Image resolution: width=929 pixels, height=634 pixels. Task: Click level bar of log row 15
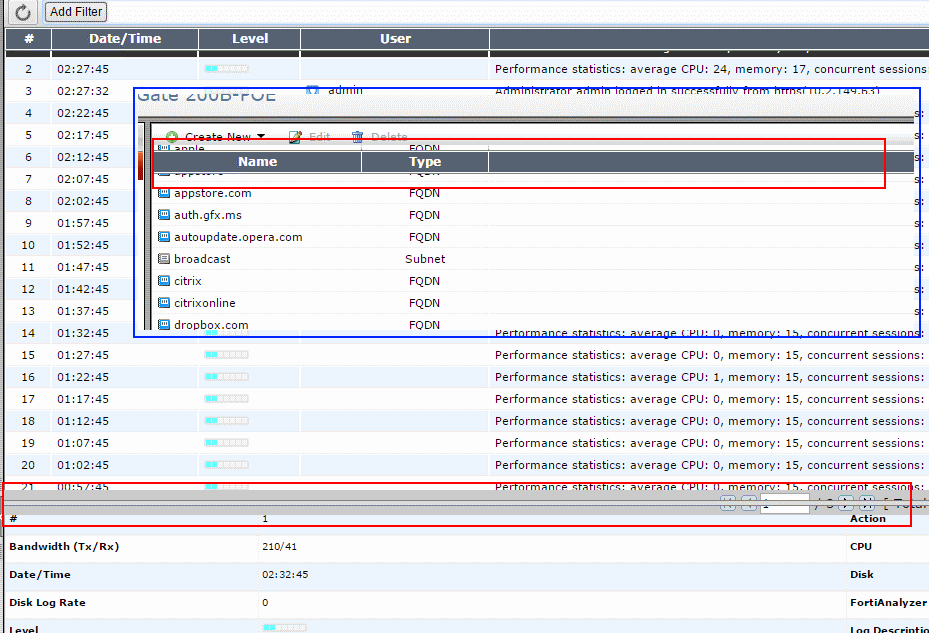226,355
